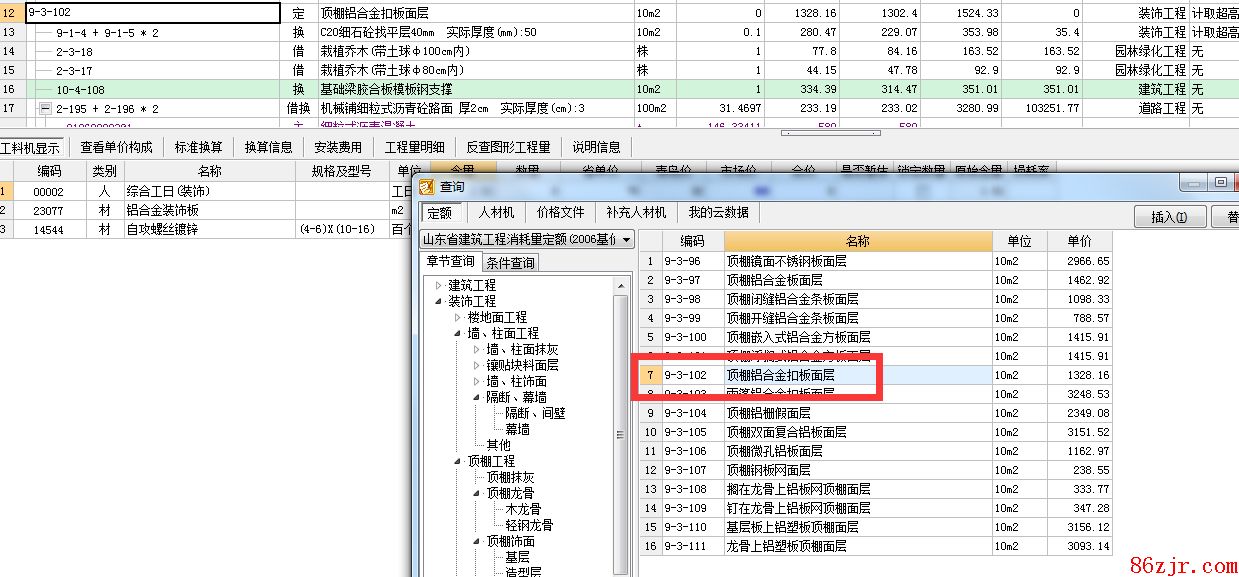Switch to the 人材机 tab

(x=496, y=212)
